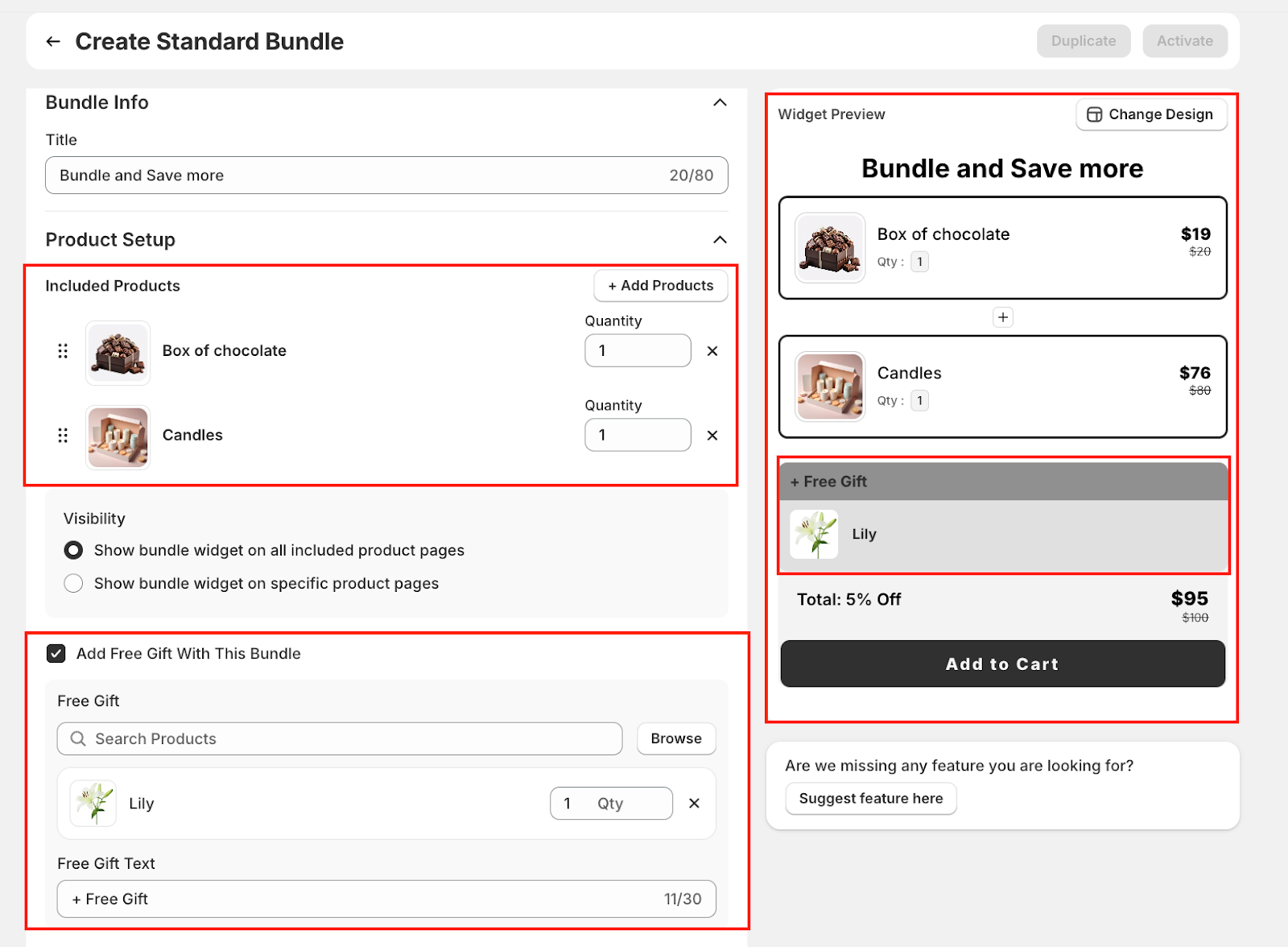Click the Add Products button

[660, 286]
